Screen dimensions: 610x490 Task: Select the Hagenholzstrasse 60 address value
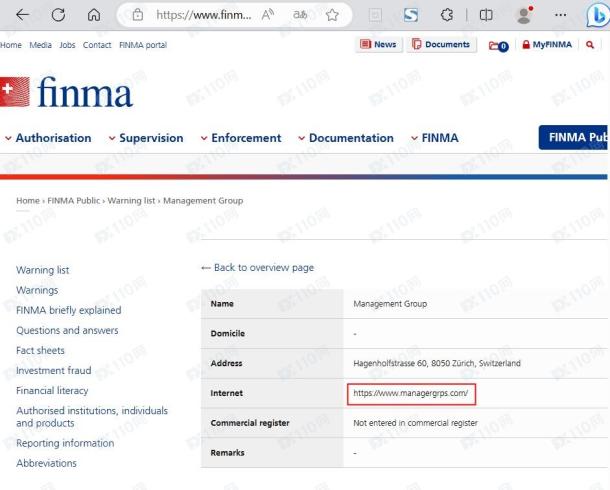coord(436,363)
